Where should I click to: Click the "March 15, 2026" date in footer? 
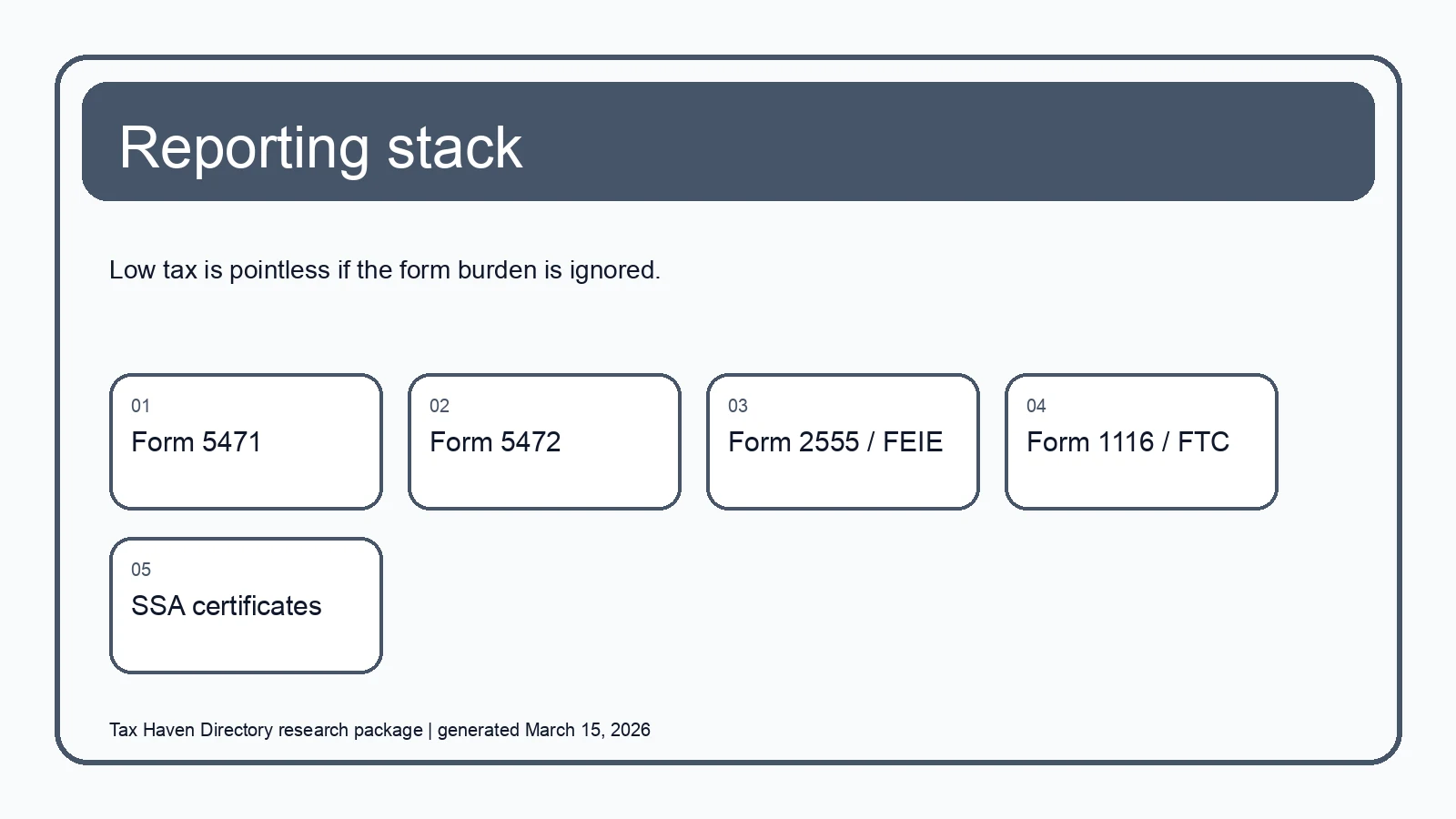click(x=587, y=730)
